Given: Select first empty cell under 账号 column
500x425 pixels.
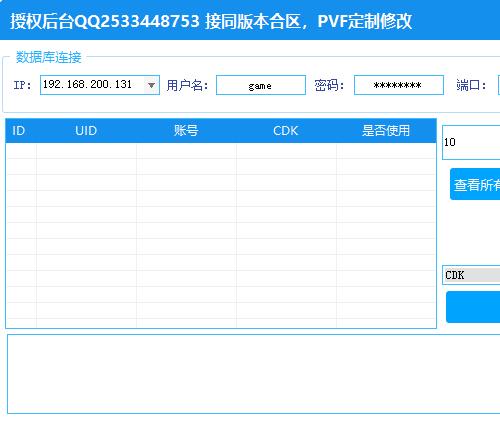Looking at the screenshot, I should point(186,151).
